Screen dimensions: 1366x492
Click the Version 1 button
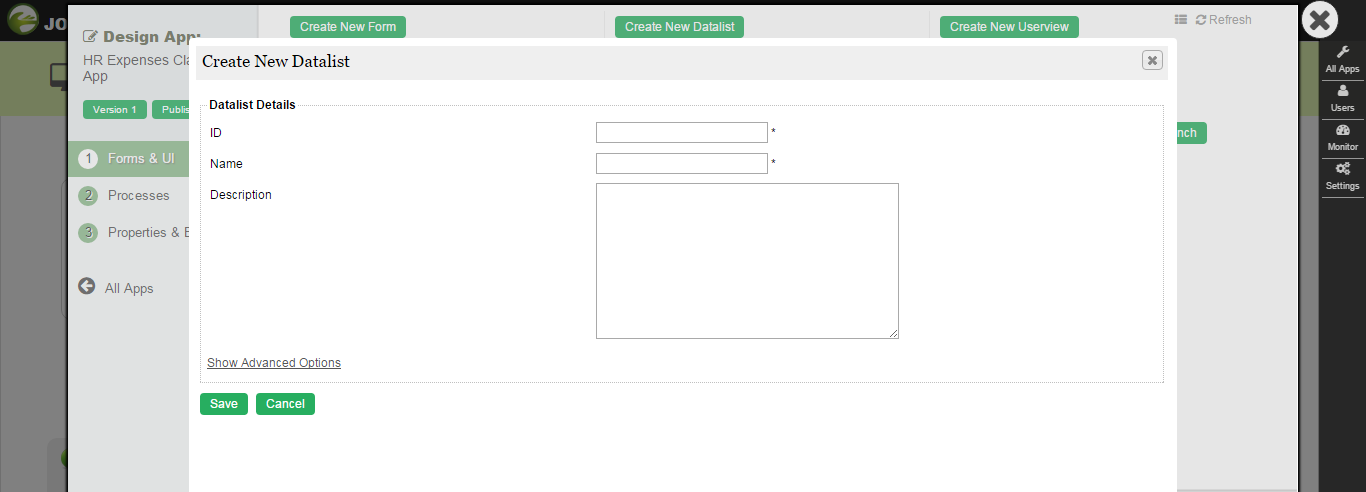click(x=115, y=110)
